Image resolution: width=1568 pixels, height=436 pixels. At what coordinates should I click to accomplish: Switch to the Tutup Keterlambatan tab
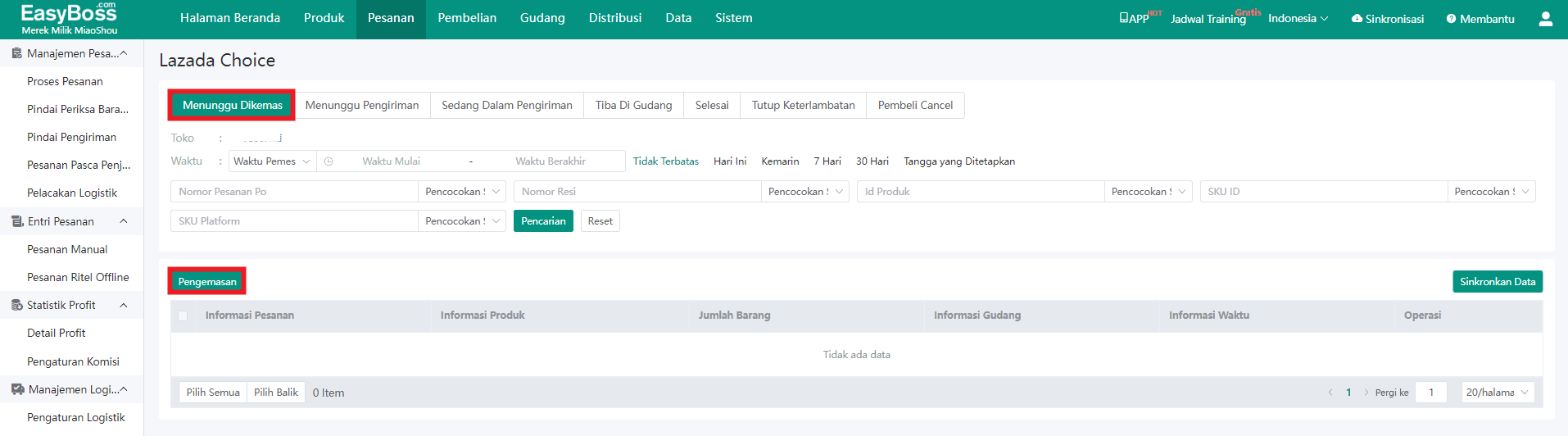[x=804, y=106]
